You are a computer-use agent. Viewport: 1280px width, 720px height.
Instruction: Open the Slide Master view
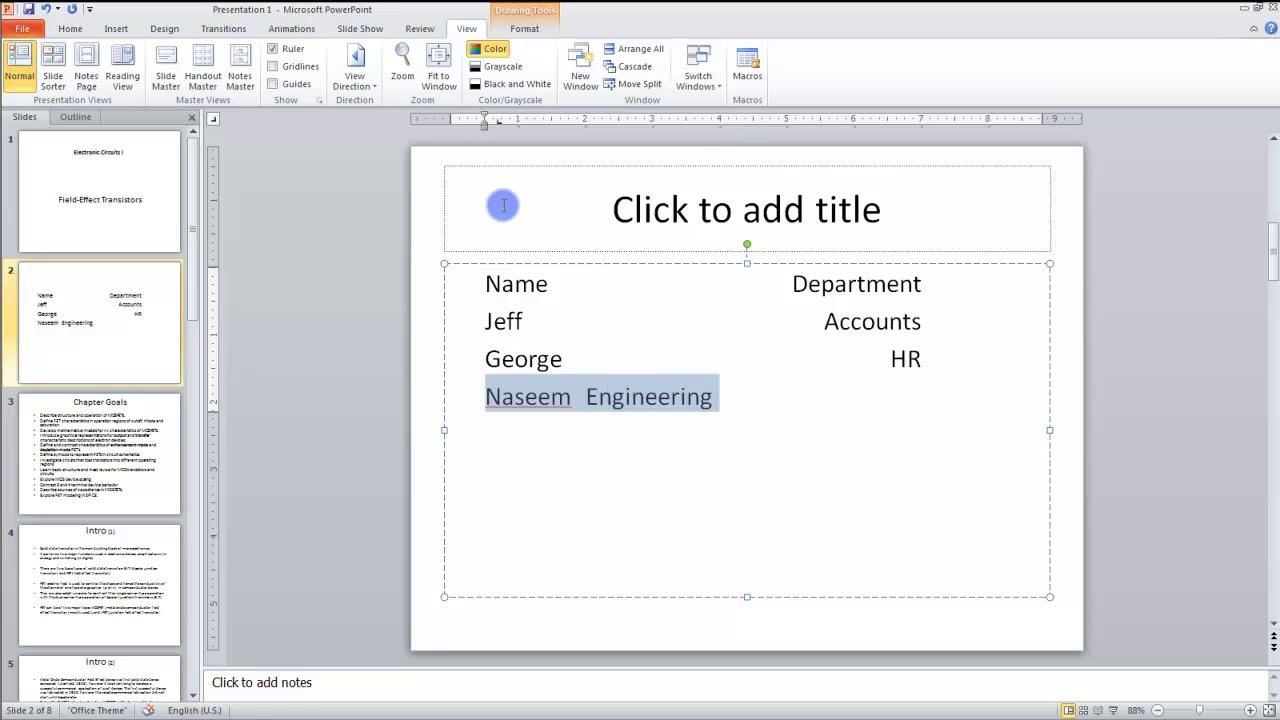coord(166,67)
